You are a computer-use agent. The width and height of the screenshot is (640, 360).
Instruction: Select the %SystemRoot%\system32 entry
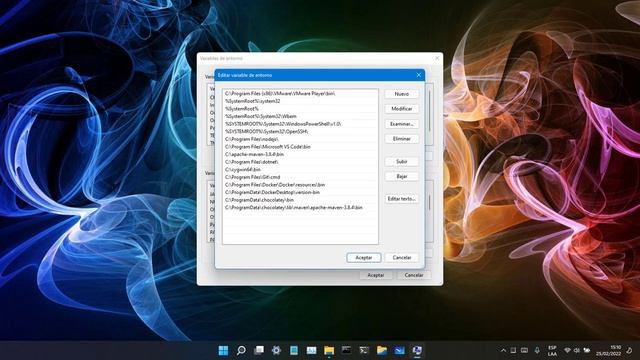[300, 101]
